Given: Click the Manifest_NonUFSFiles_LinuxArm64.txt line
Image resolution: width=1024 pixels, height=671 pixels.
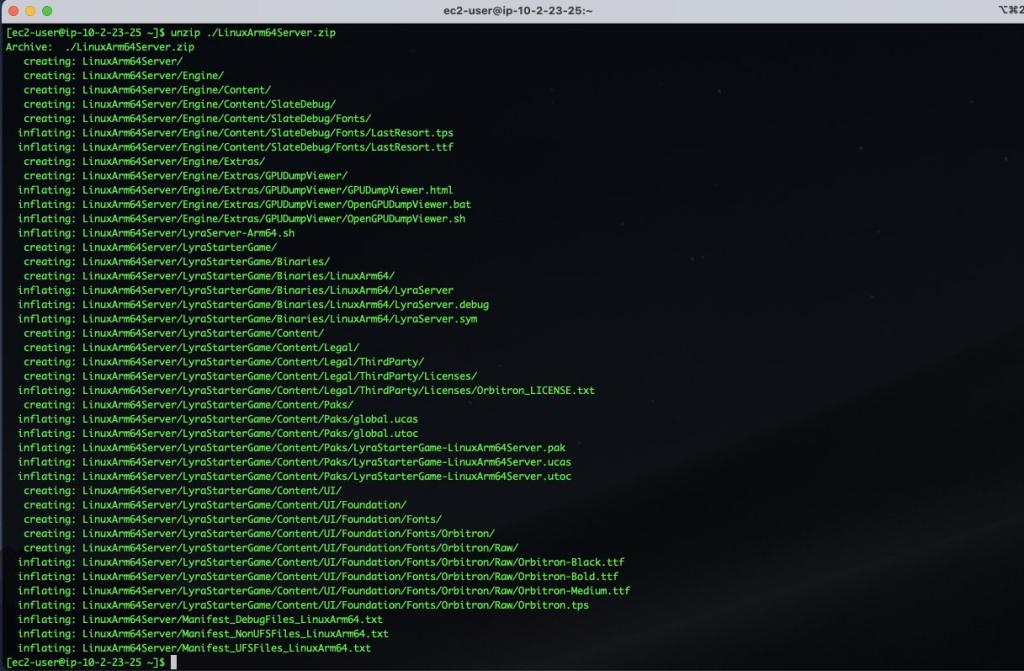Looking at the screenshot, I should [x=203, y=634].
